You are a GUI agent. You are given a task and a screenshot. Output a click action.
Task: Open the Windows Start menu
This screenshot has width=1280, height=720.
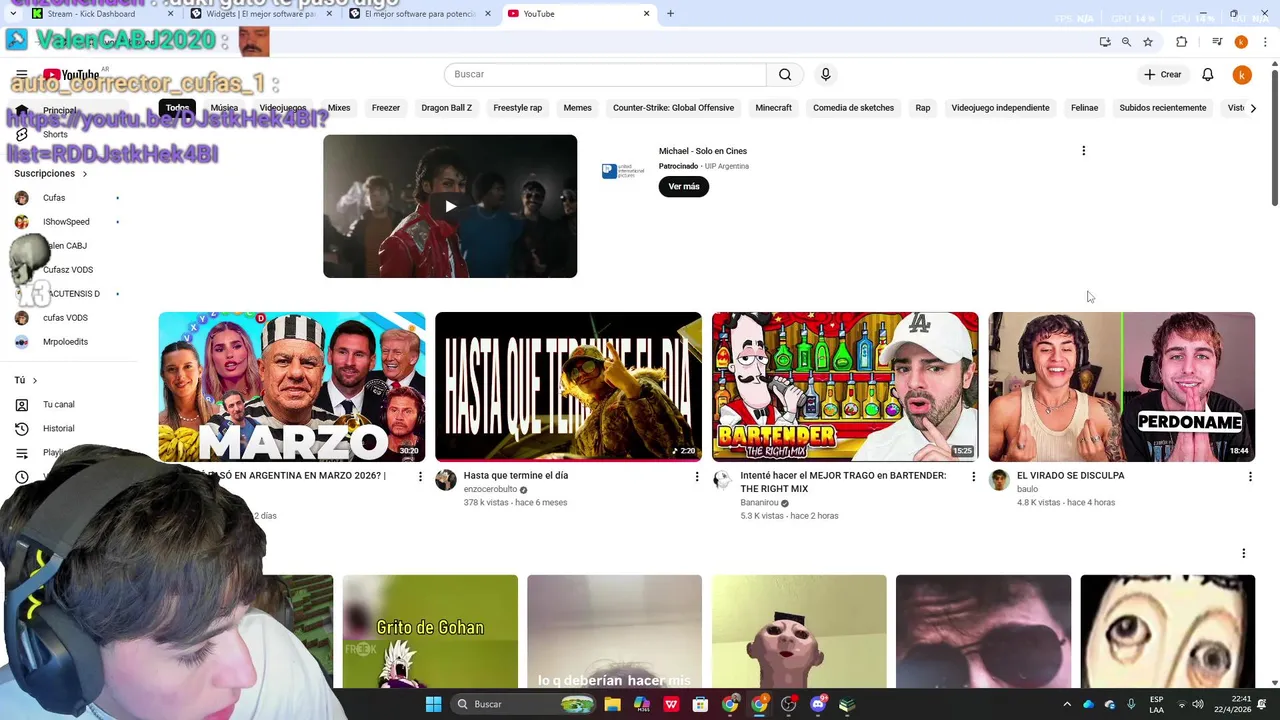tap(433, 704)
